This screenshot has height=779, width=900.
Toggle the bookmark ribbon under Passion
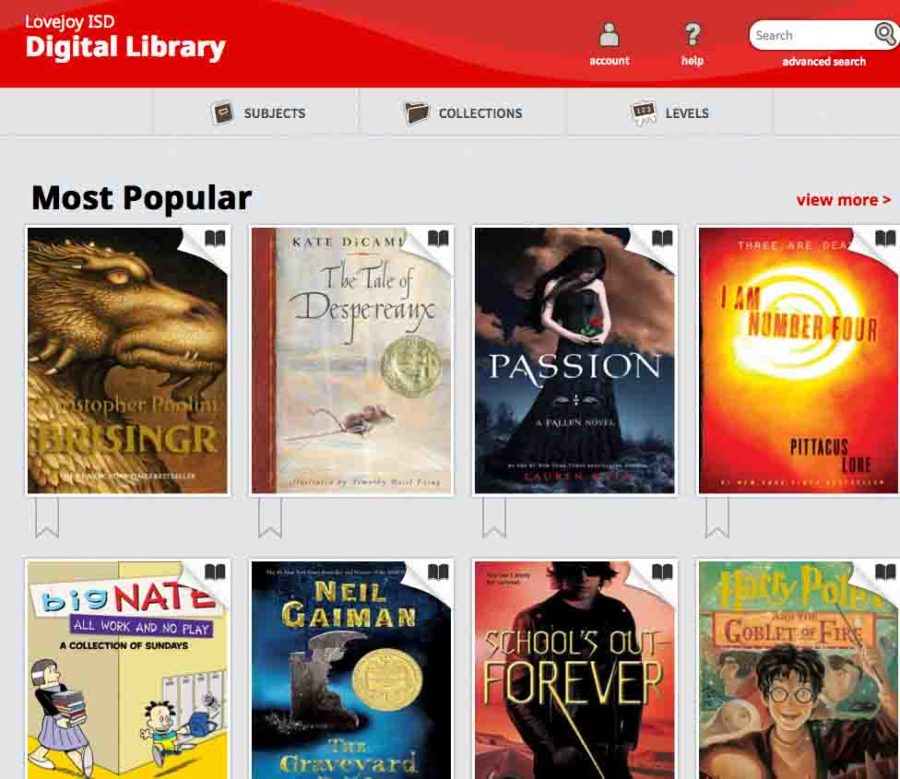click(494, 517)
